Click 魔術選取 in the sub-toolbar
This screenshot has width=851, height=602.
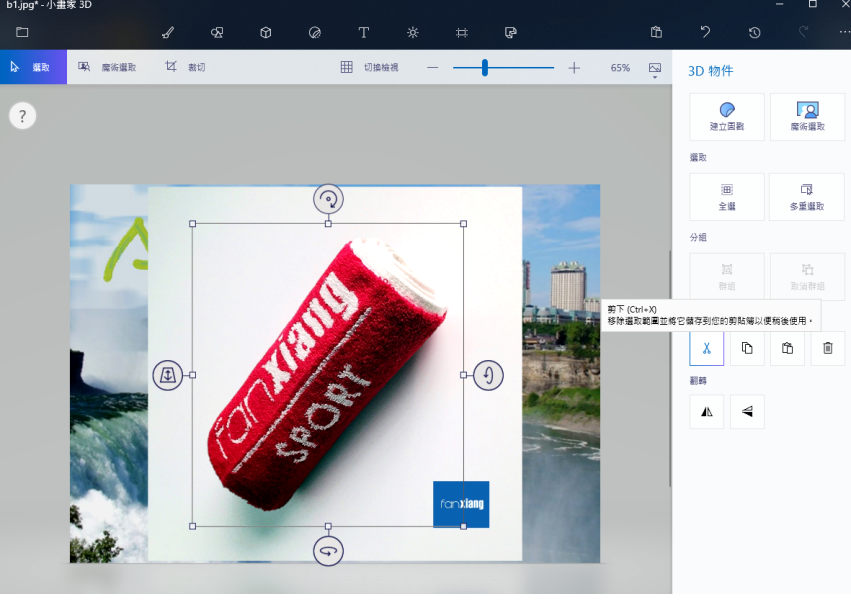click(107, 67)
